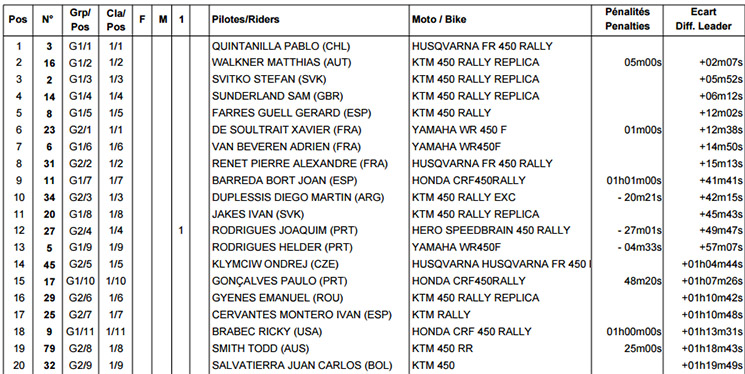745x374 pixels.
Task: Click the Cla/Pos column header
Action: pyautogui.click(x=115, y=19)
